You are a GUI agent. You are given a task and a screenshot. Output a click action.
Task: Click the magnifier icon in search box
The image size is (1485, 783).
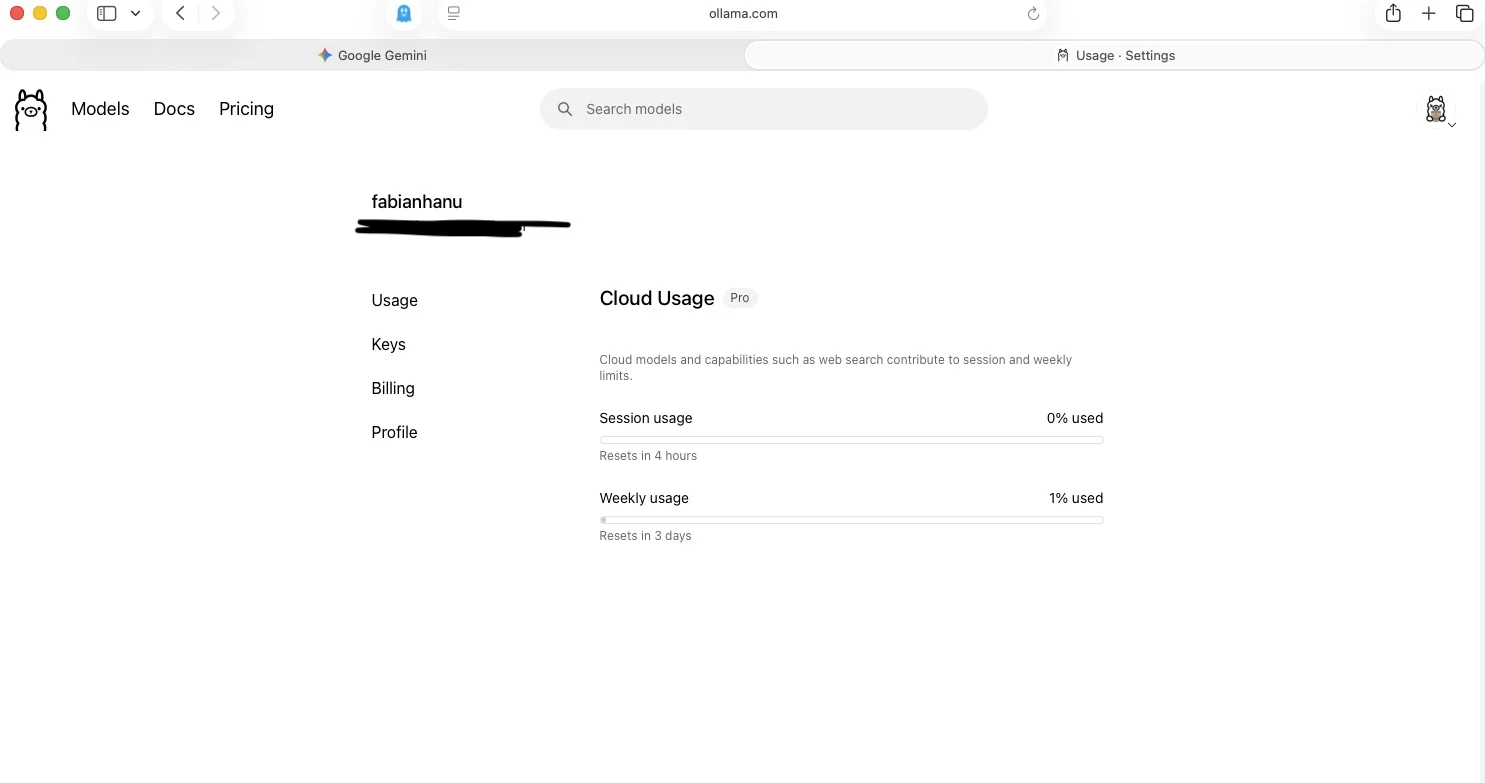pyautogui.click(x=565, y=109)
